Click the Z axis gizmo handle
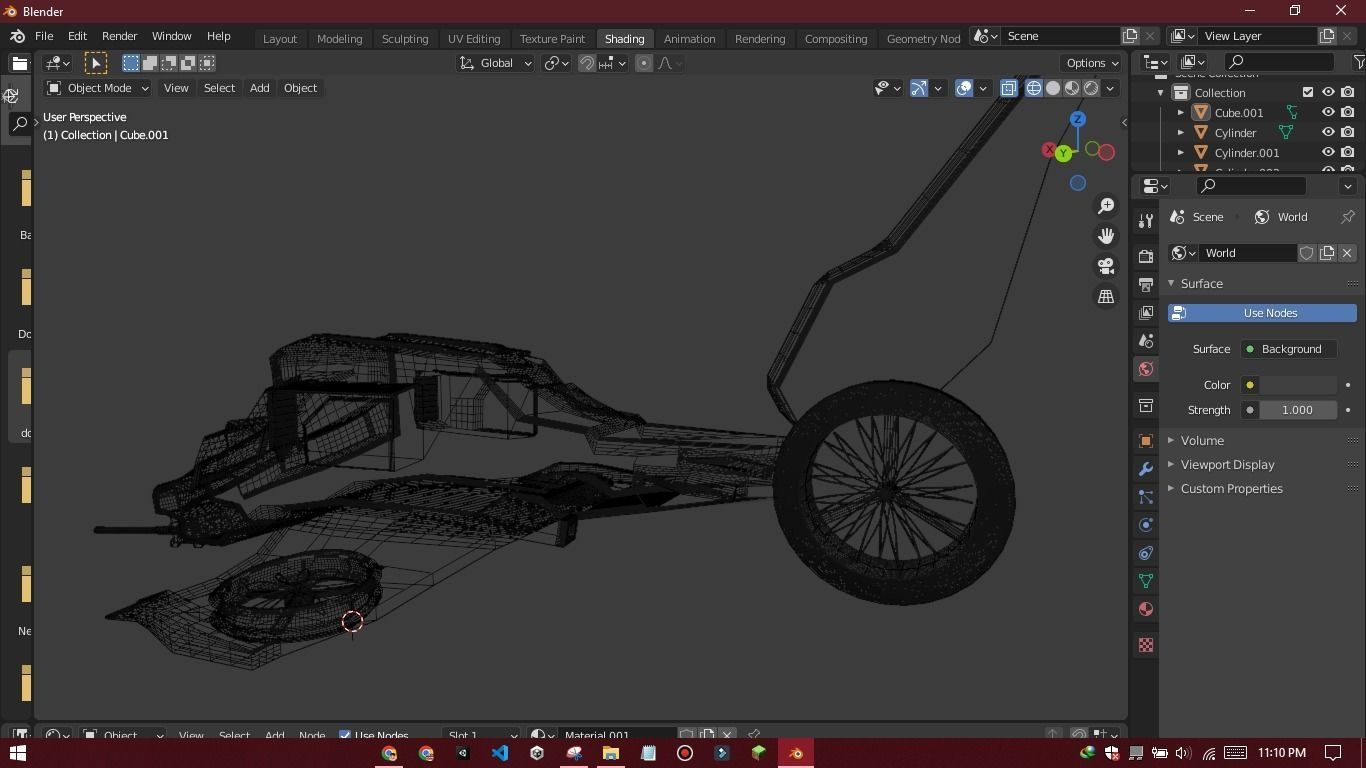This screenshot has width=1366, height=768. [1078, 119]
